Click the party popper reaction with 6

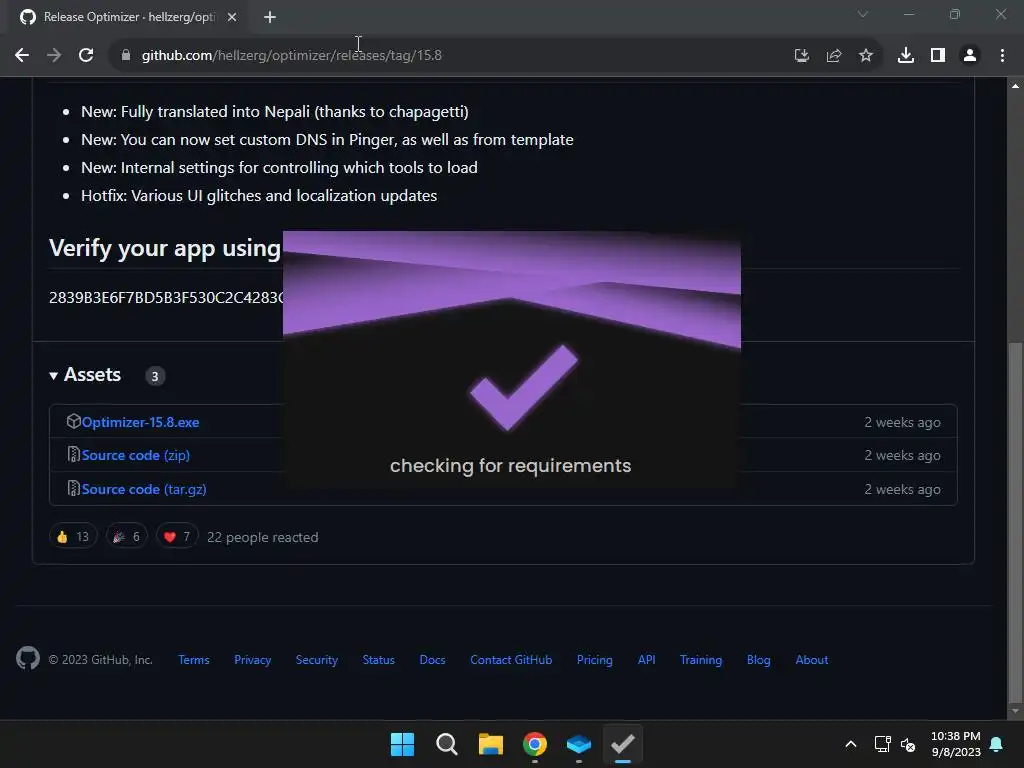(x=127, y=537)
